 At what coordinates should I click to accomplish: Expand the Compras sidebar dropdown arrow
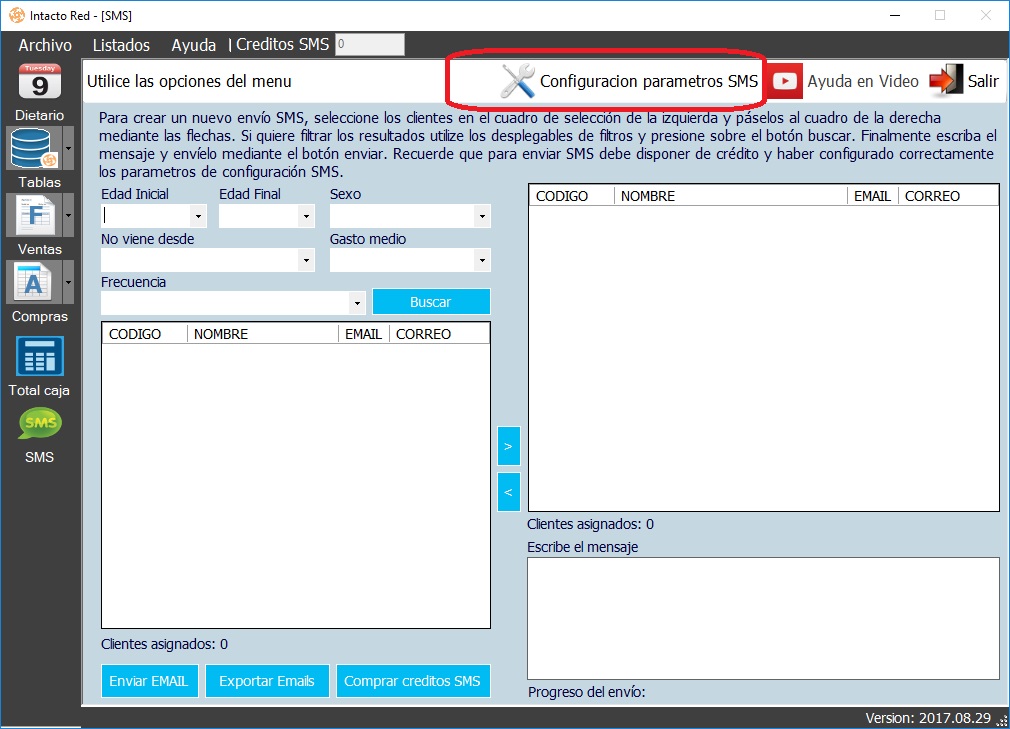[68, 282]
